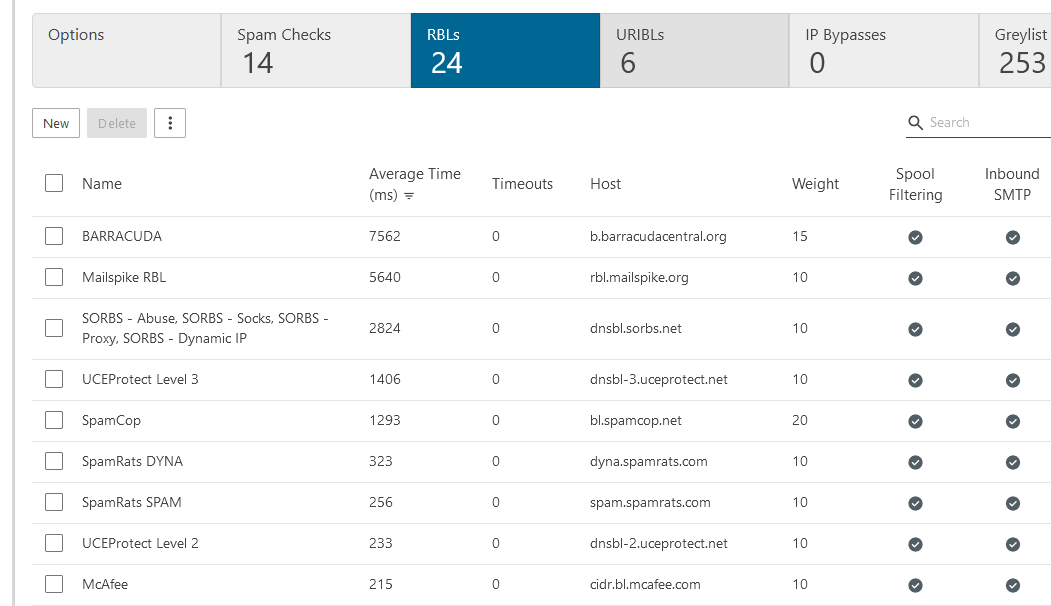Select the BARRACUDA row checkbox

[x=54, y=237]
